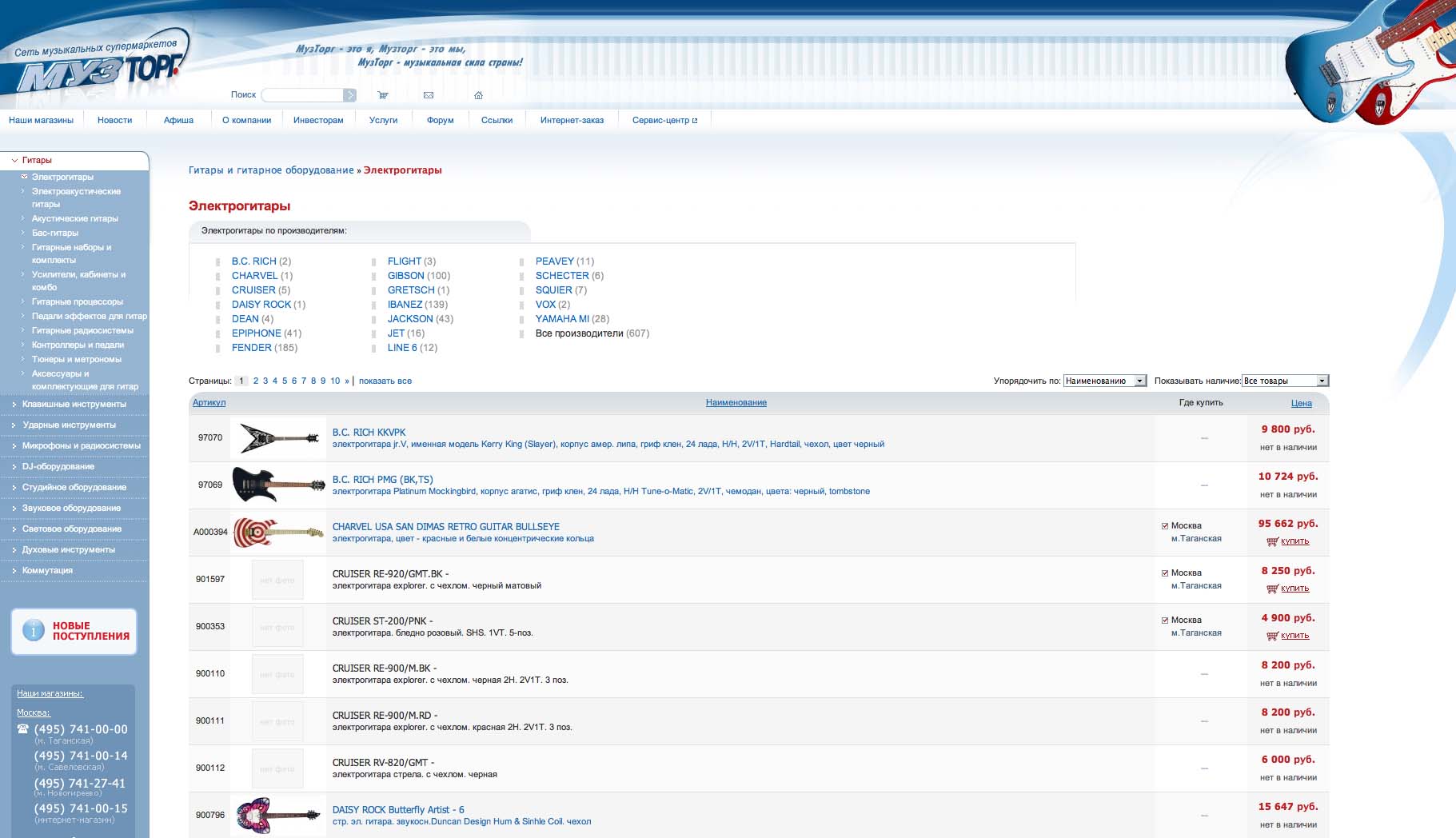Image resolution: width=1456 pixels, height=838 pixels.
Task: Submit search with the arrow button
Action: (349, 95)
